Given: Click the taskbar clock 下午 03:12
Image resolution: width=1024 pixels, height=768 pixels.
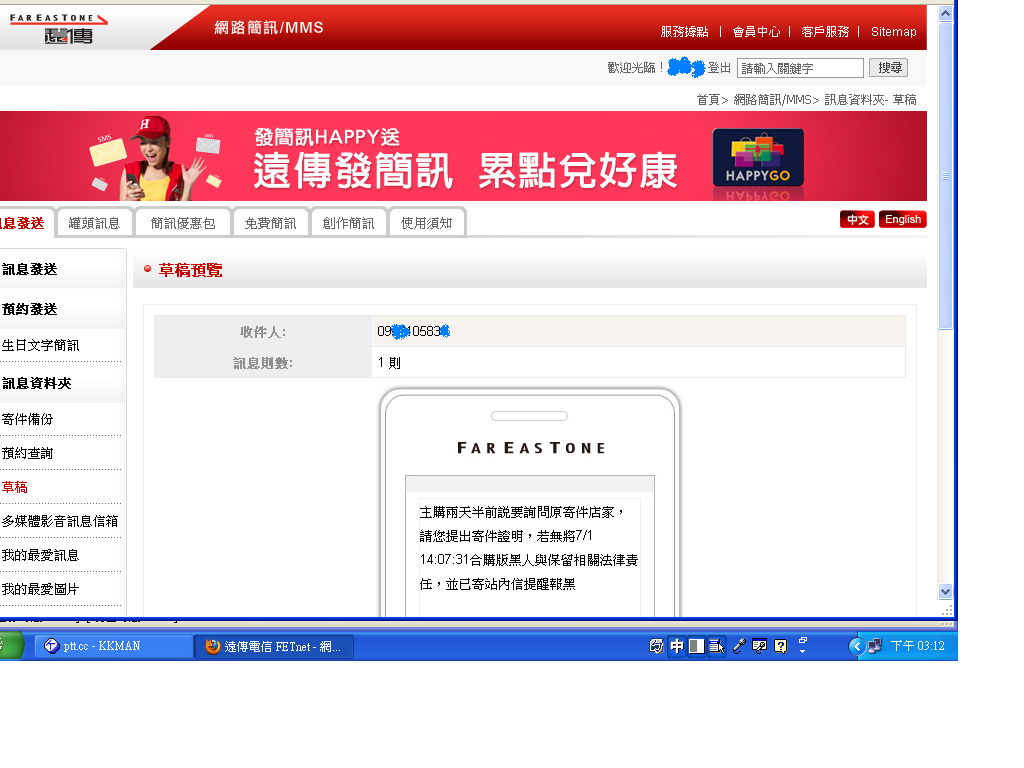Looking at the screenshot, I should tap(918, 646).
